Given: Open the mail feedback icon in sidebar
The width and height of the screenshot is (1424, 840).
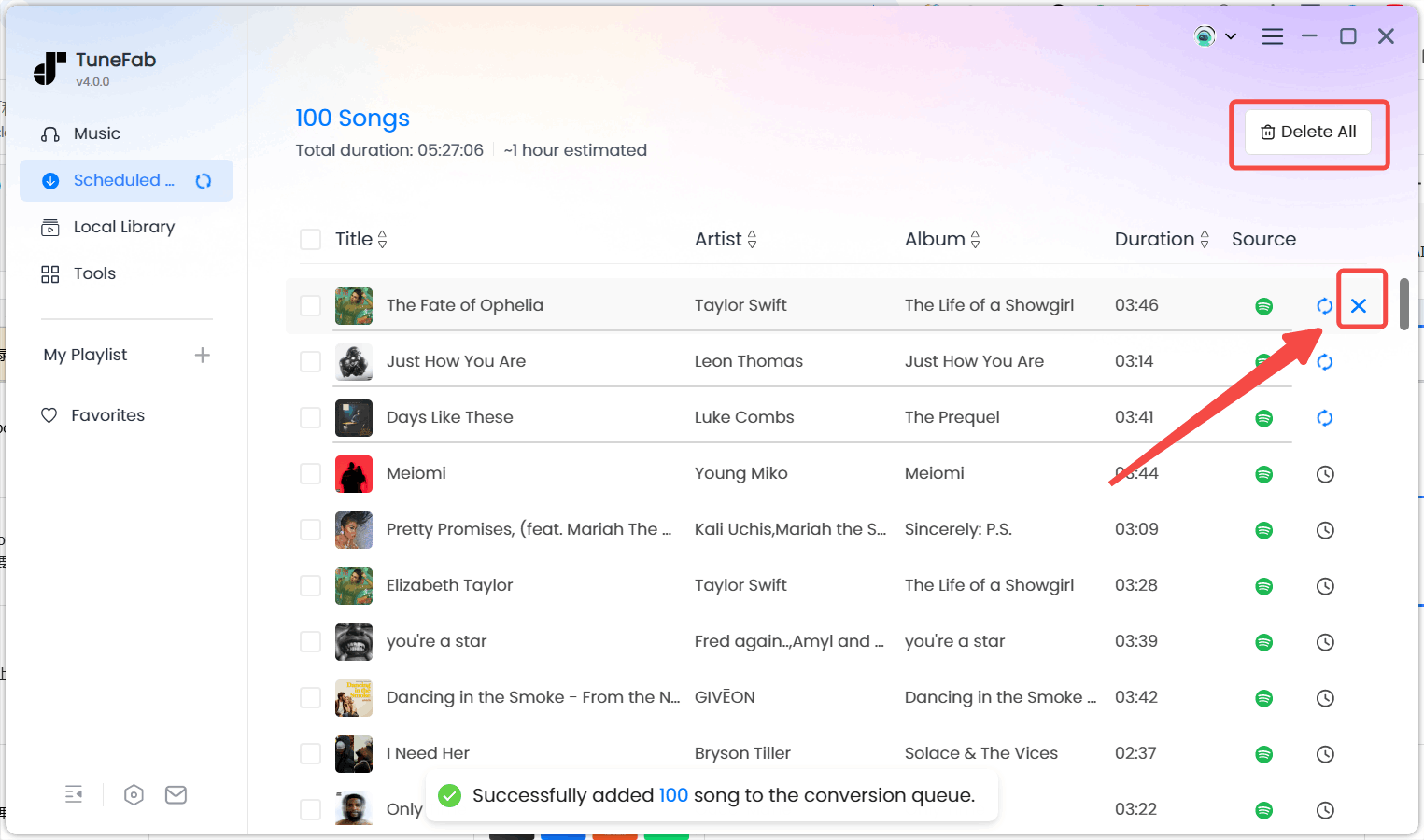Looking at the screenshot, I should pyautogui.click(x=176, y=795).
